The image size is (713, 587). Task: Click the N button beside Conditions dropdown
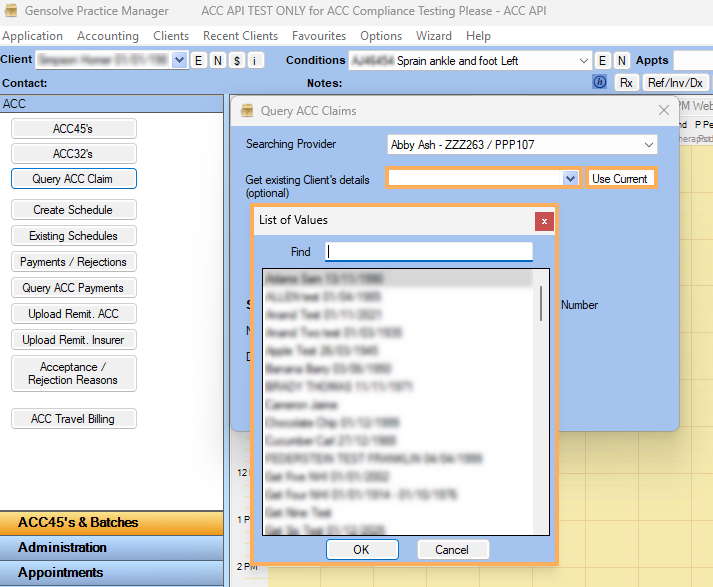click(621, 61)
